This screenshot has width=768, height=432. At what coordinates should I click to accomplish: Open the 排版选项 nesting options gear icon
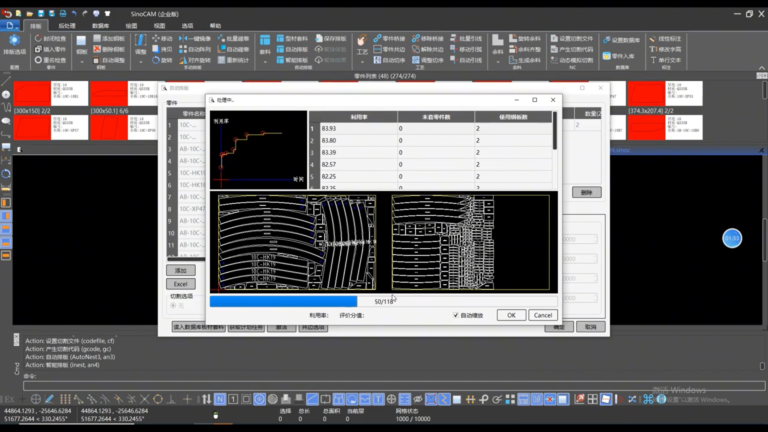click(x=14, y=41)
